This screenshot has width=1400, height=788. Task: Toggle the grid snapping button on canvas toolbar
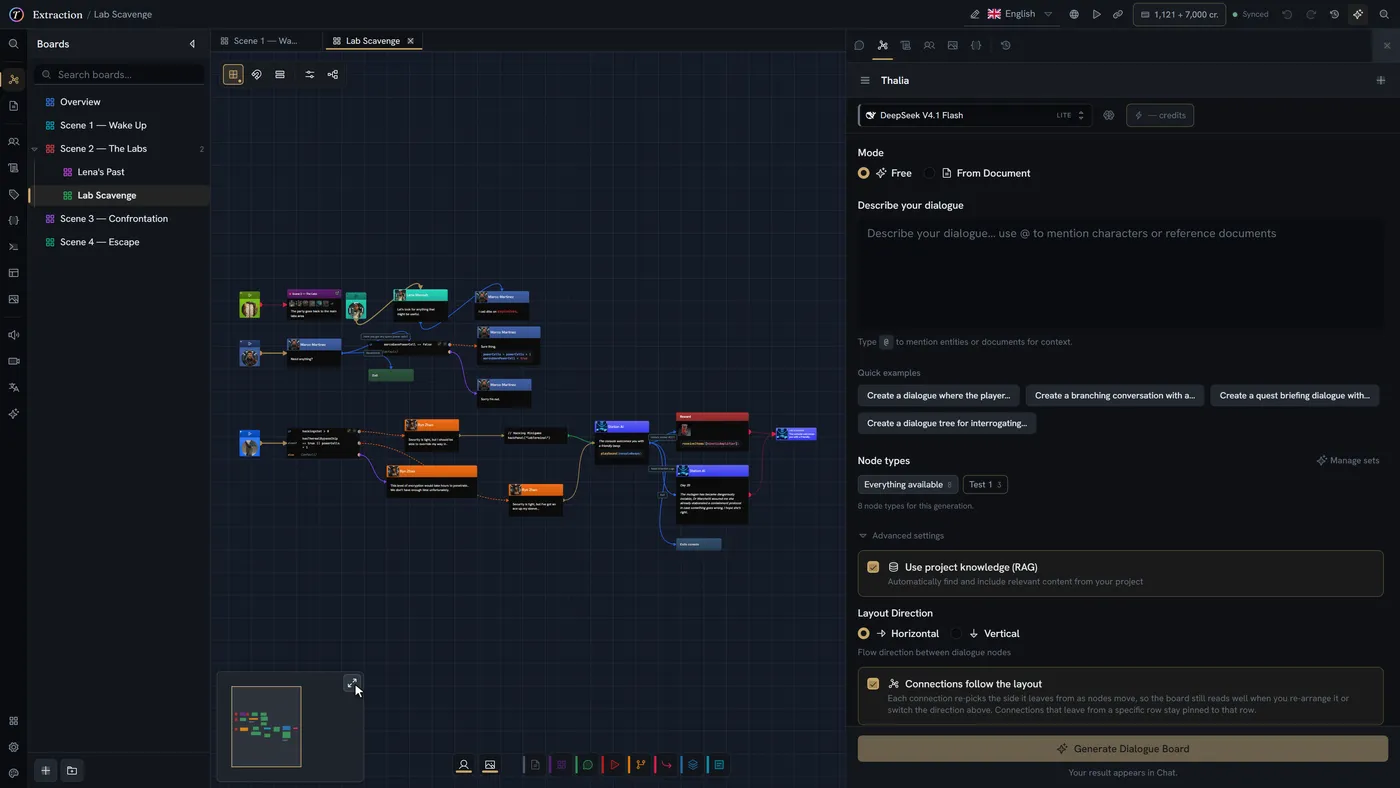click(x=233, y=74)
